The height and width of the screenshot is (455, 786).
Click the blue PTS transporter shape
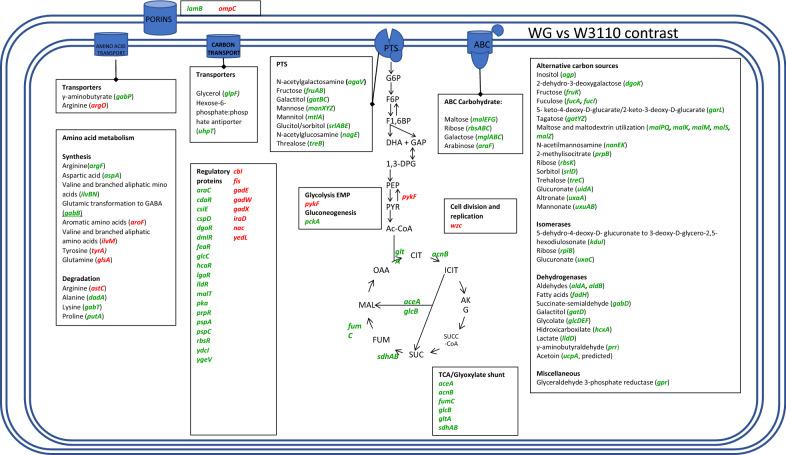coord(390,45)
